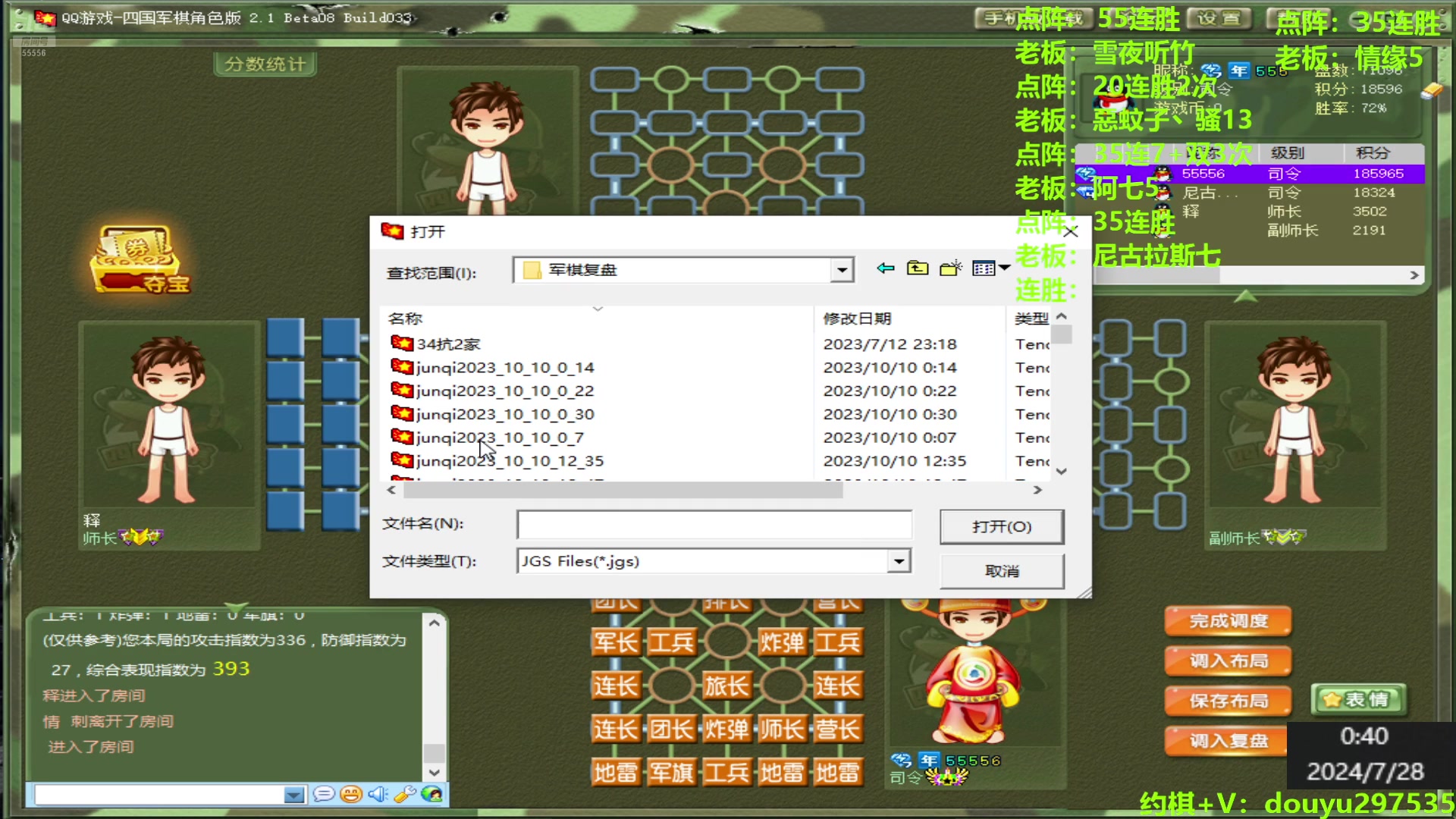Click the globe-with-person icon in chat bar

[x=431, y=795]
